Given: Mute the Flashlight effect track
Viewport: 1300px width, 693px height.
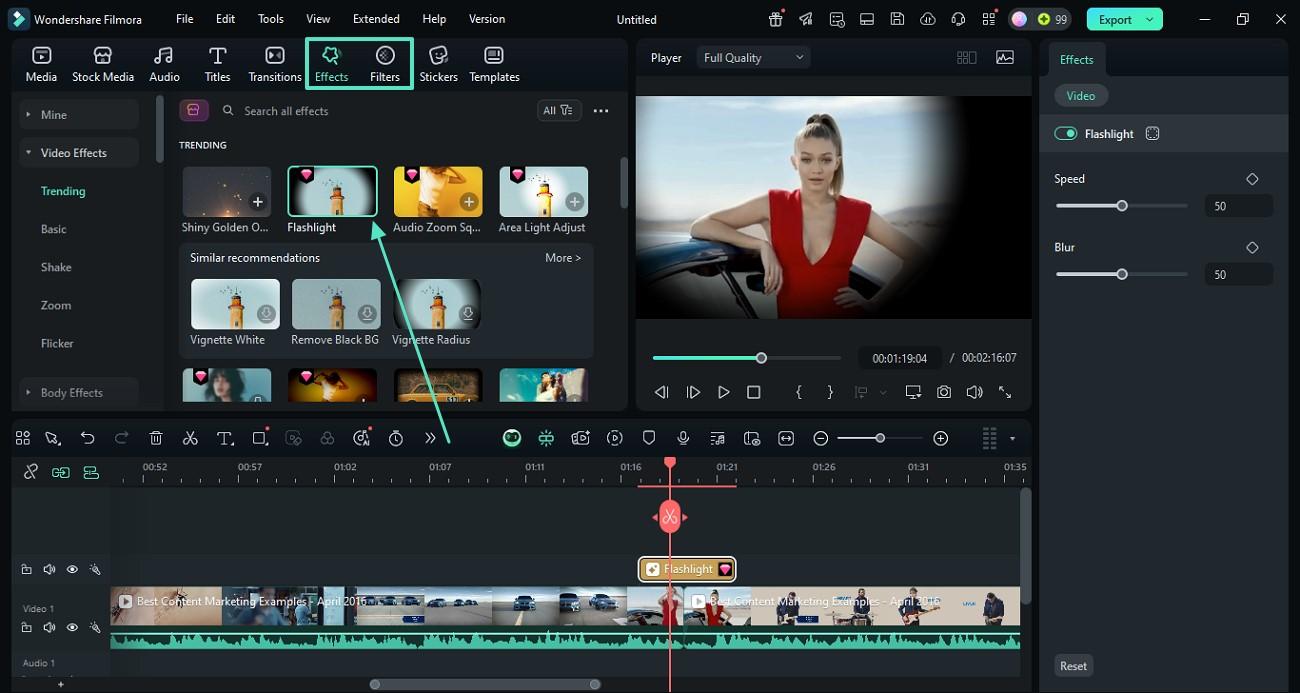Looking at the screenshot, I should 49,570.
